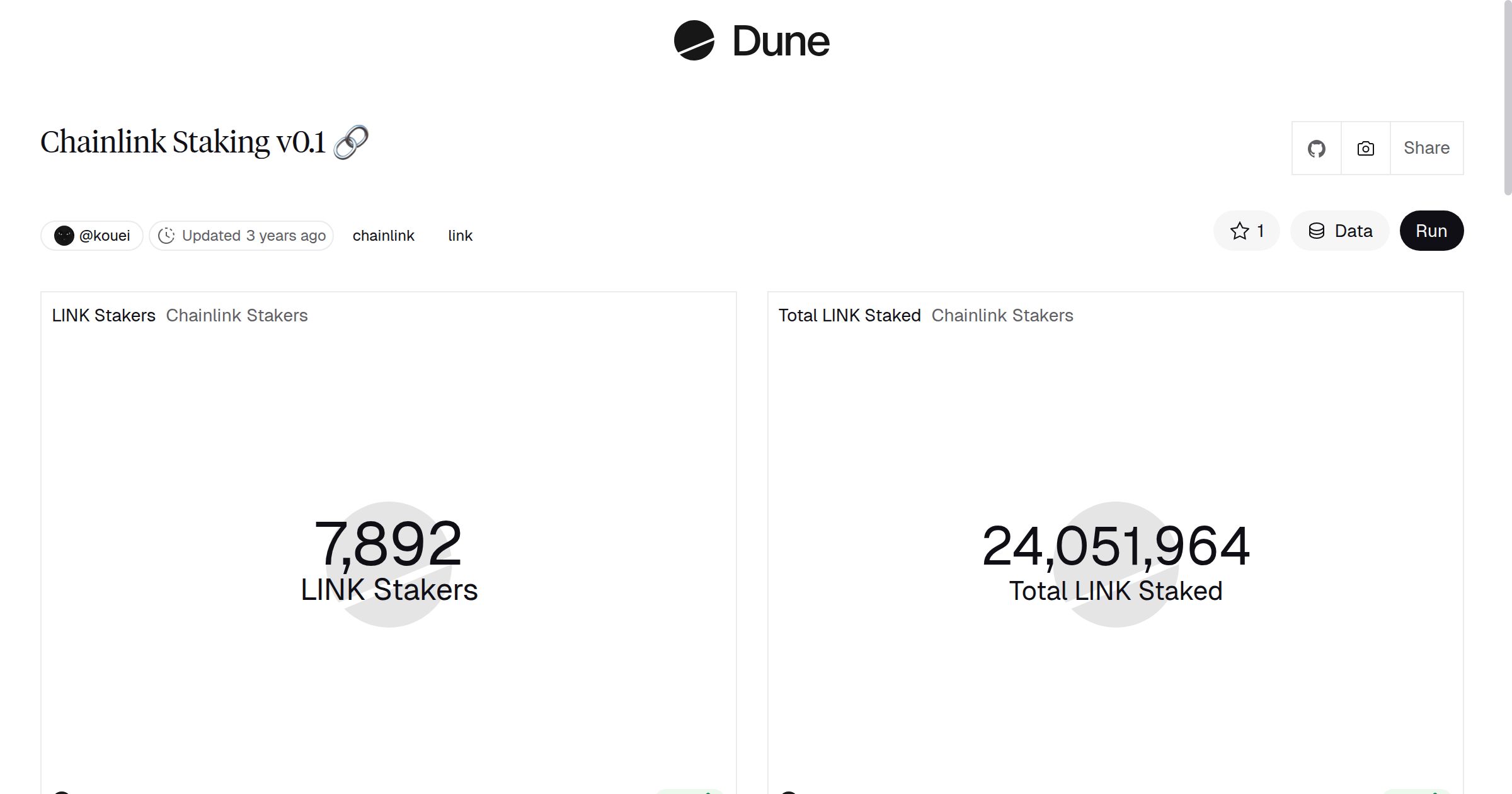This screenshot has width=1512, height=794.
Task: Open the Chainlink Stakers query from LINK Stakers widget
Action: 236,315
